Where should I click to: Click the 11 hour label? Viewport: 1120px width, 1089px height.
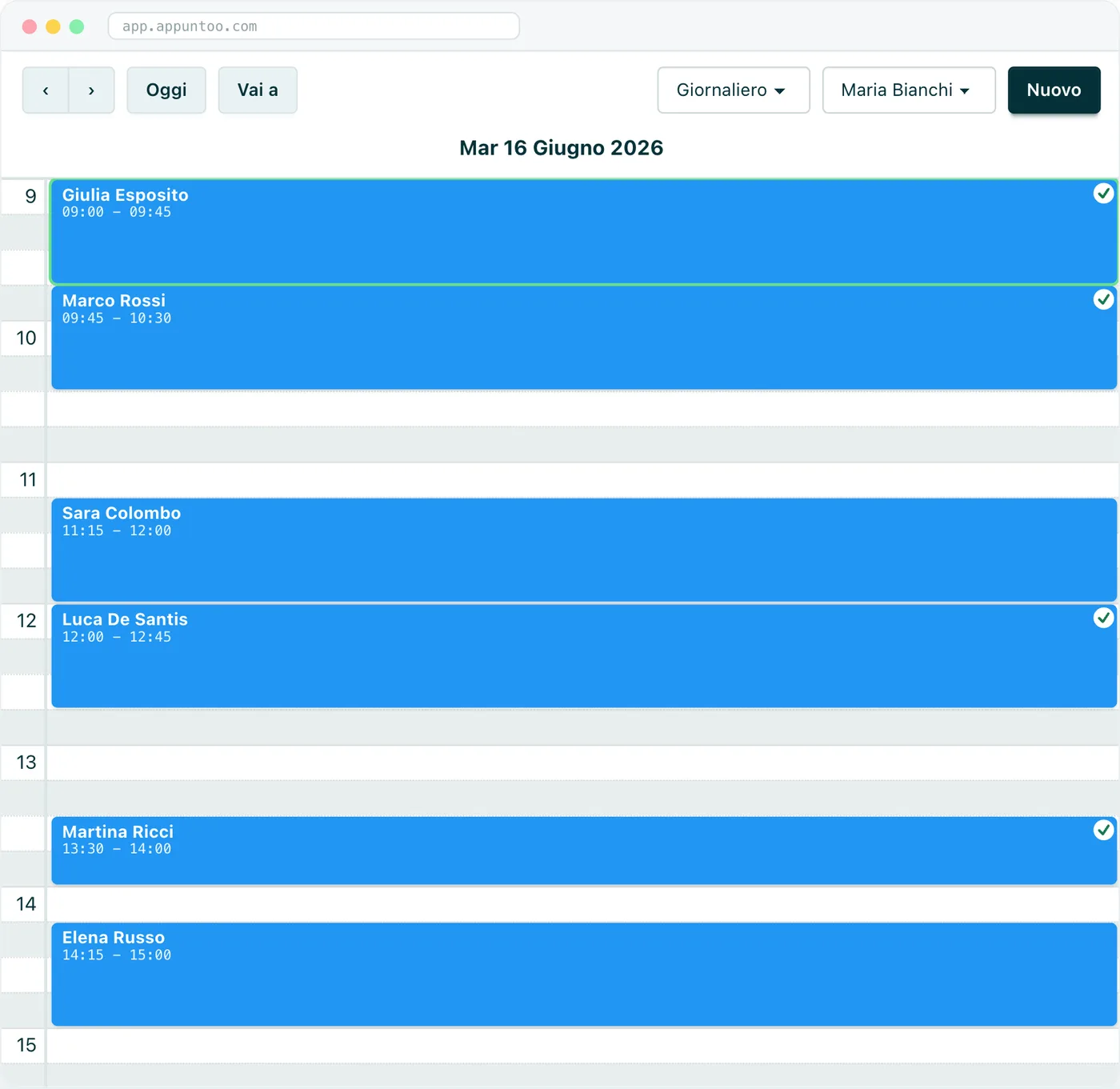[x=27, y=480]
